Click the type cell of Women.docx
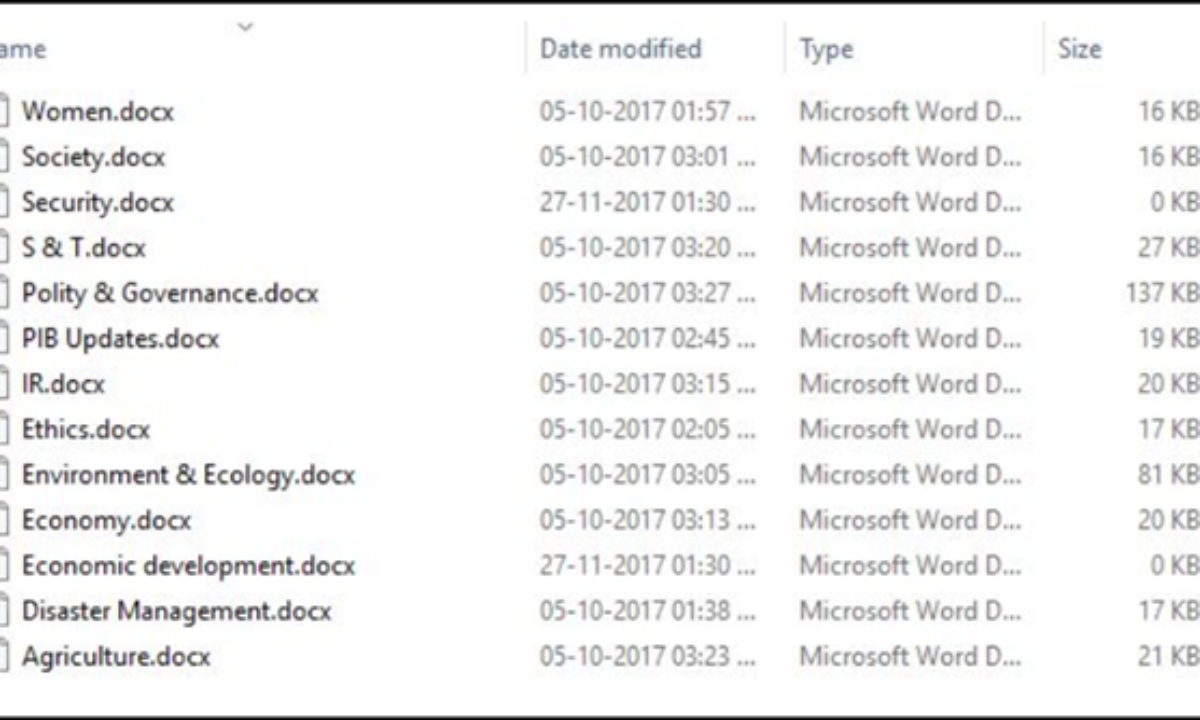1200x720 pixels. tap(910, 111)
